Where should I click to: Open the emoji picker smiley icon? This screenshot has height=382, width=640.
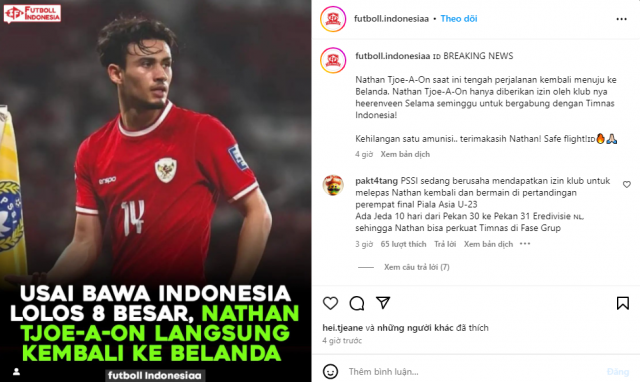point(330,371)
